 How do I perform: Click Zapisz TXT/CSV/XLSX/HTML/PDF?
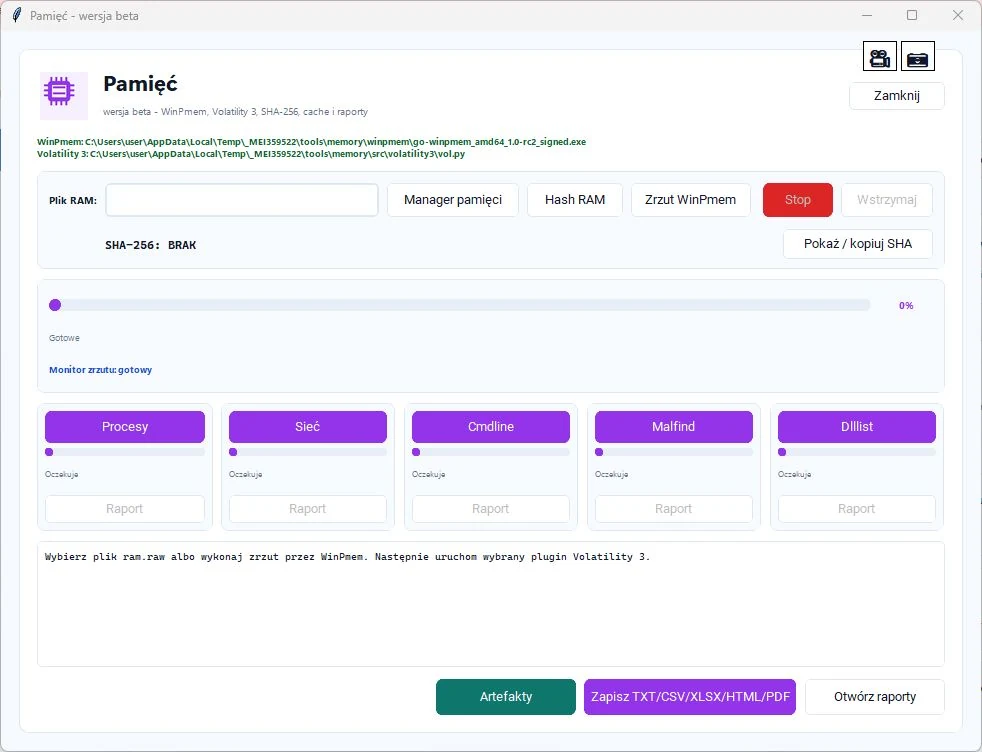pos(690,696)
